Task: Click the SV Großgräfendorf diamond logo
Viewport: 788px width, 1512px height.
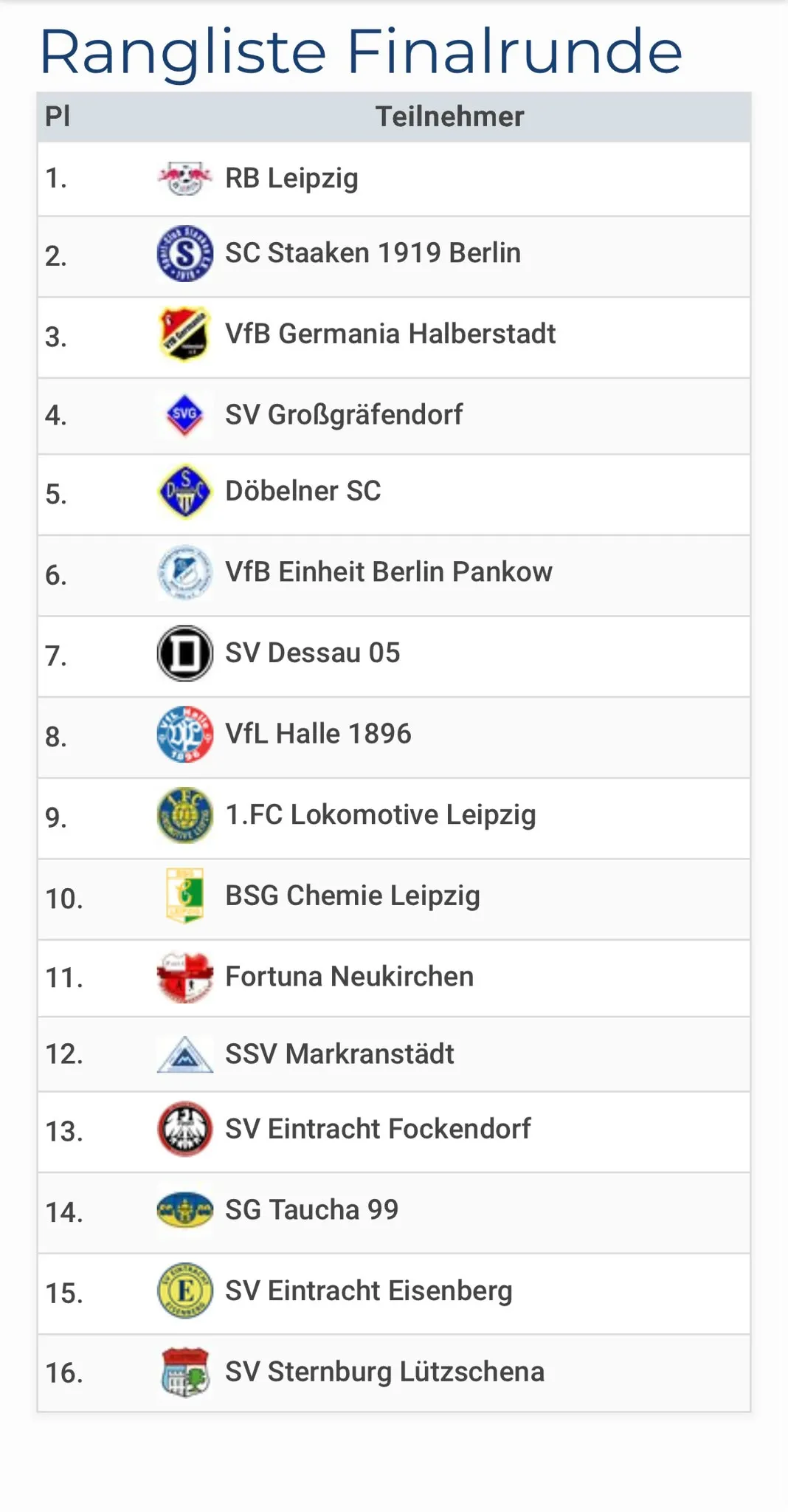Action: [x=185, y=415]
